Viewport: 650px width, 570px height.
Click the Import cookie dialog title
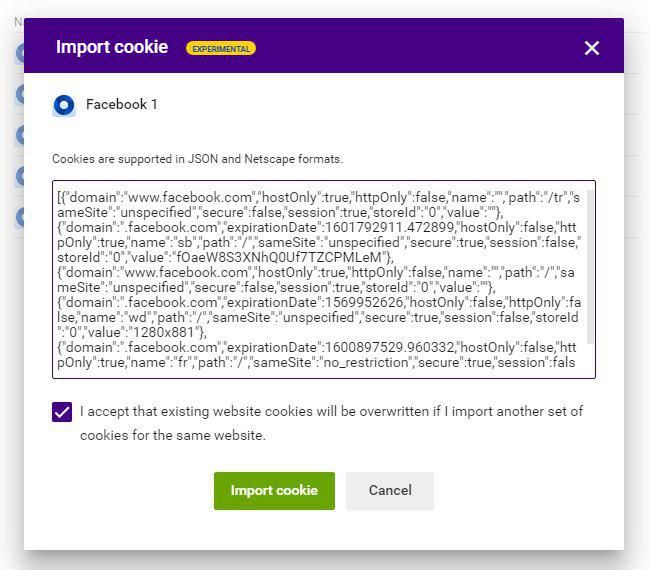coord(112,47)
